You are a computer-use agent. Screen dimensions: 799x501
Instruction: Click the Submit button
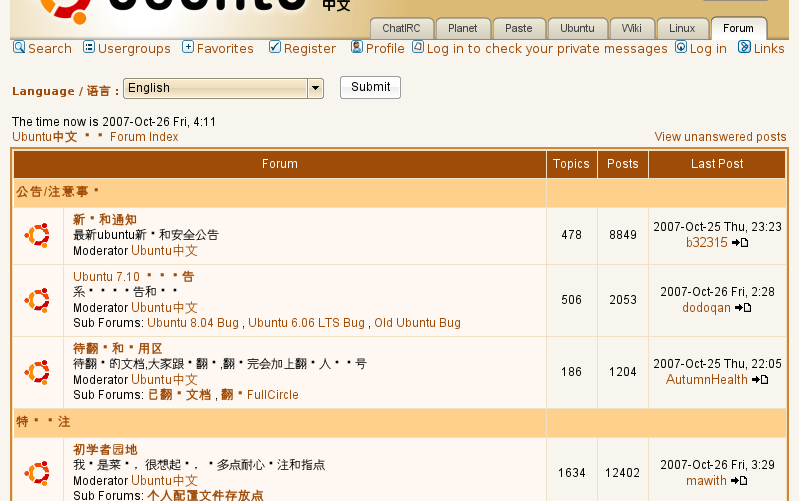(x=370, y=87)
